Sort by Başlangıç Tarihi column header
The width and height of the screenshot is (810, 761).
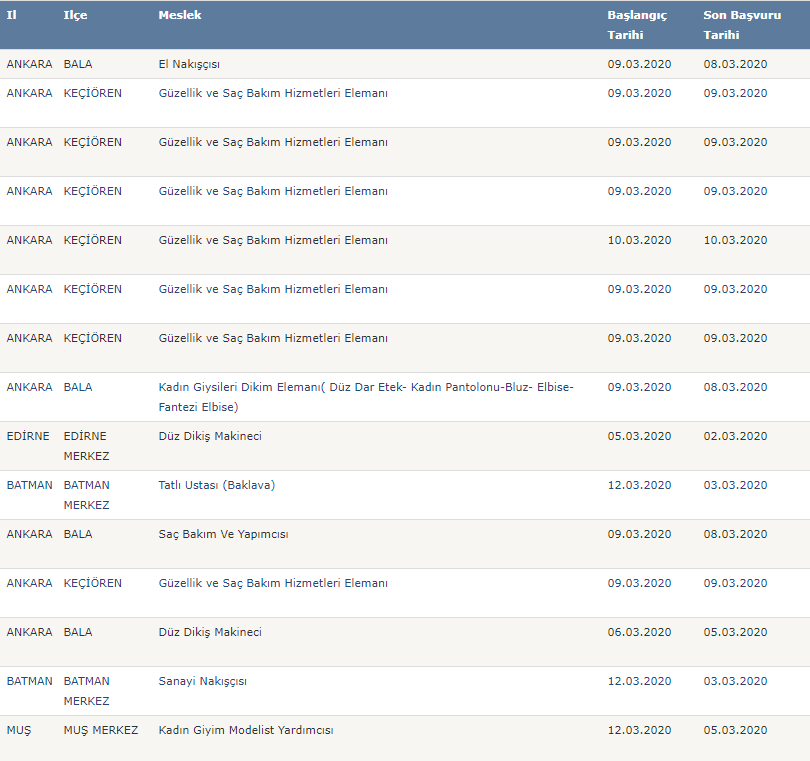pos(637,25)
